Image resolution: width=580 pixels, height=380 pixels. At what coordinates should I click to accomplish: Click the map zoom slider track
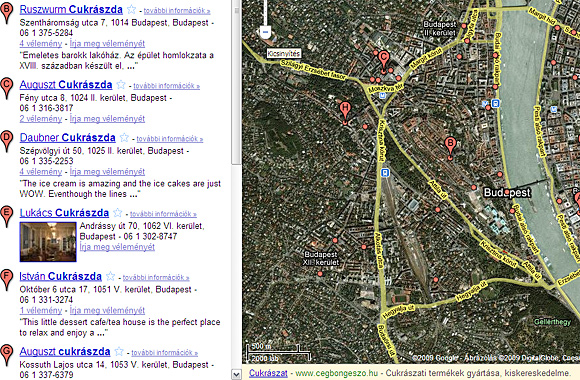[265, 12]
